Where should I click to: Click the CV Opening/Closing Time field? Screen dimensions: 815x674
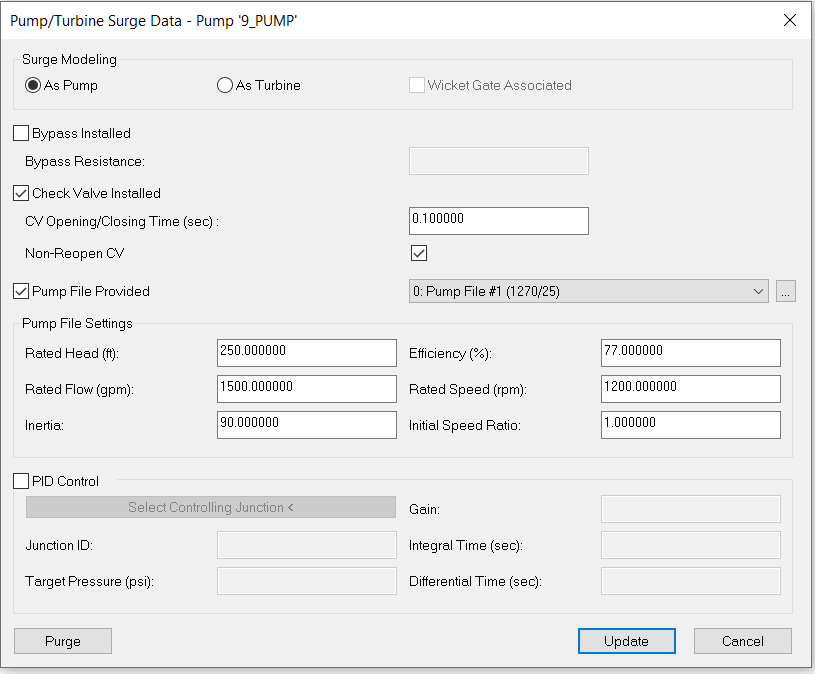[x=498, y=220]
